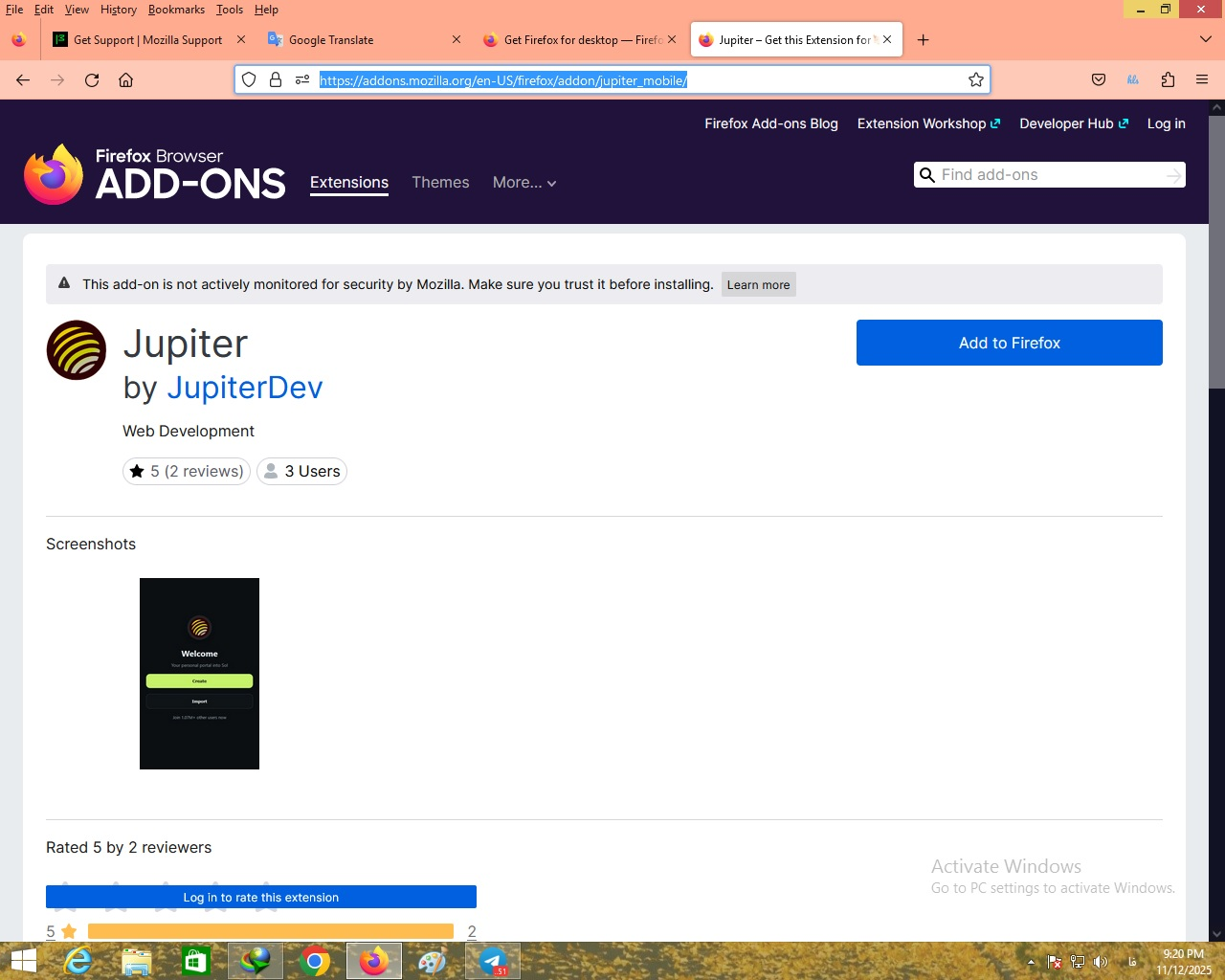This screenshot has height=980, width=1225.
Task: Open a new tab with the plus button
Action: coord(923,40)
